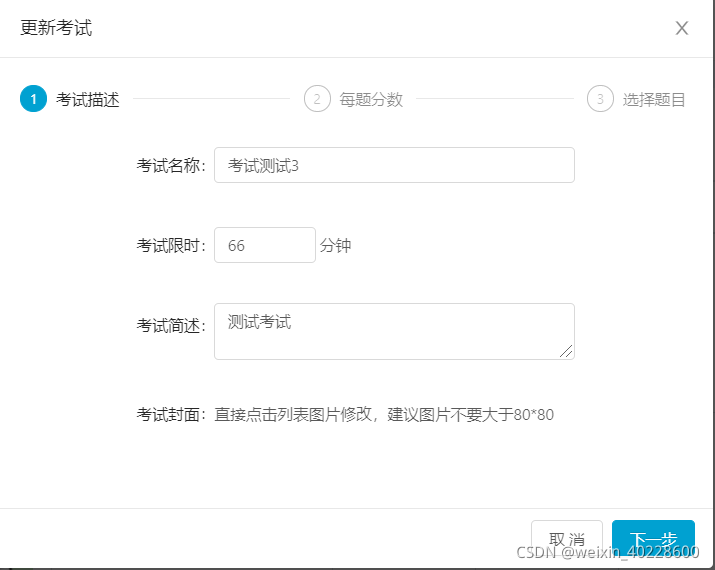Open the 每题分数 step label
The width and height of the screenshot is (715, 570).
click(371, 99)
